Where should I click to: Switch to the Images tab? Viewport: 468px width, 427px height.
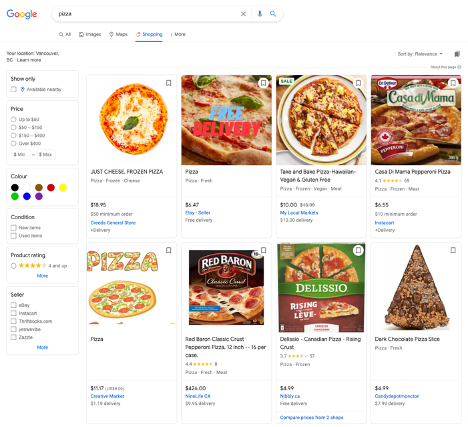click(x=90, y=34)
